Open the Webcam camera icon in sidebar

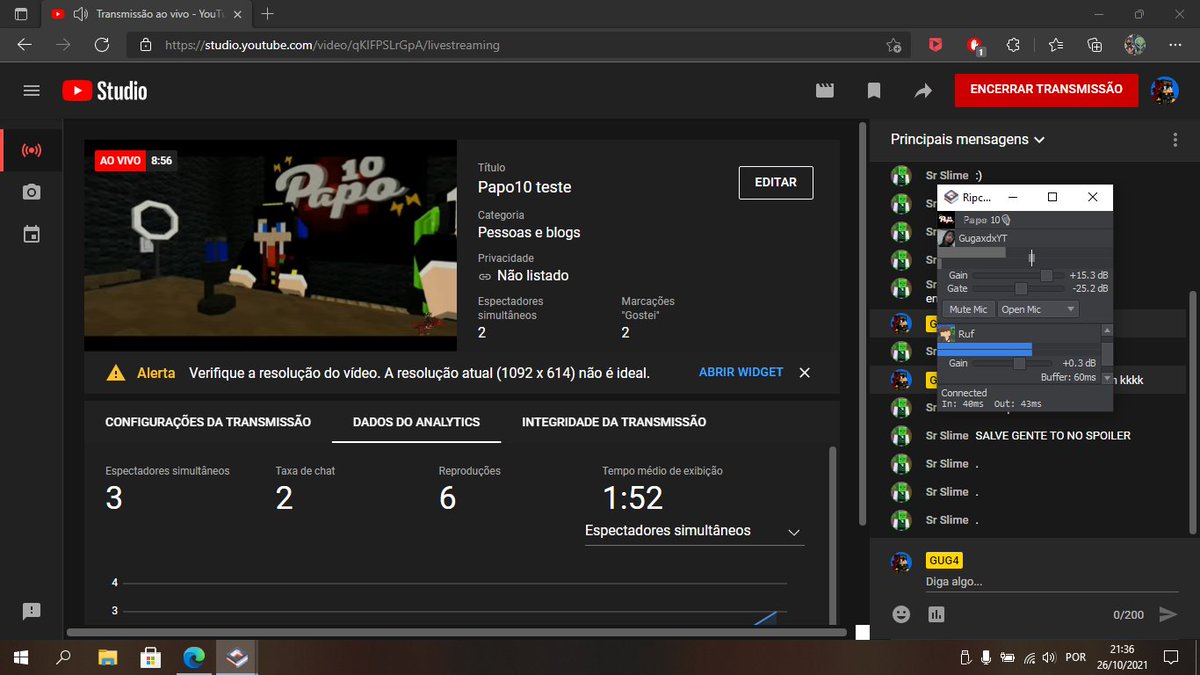[31, 192]
